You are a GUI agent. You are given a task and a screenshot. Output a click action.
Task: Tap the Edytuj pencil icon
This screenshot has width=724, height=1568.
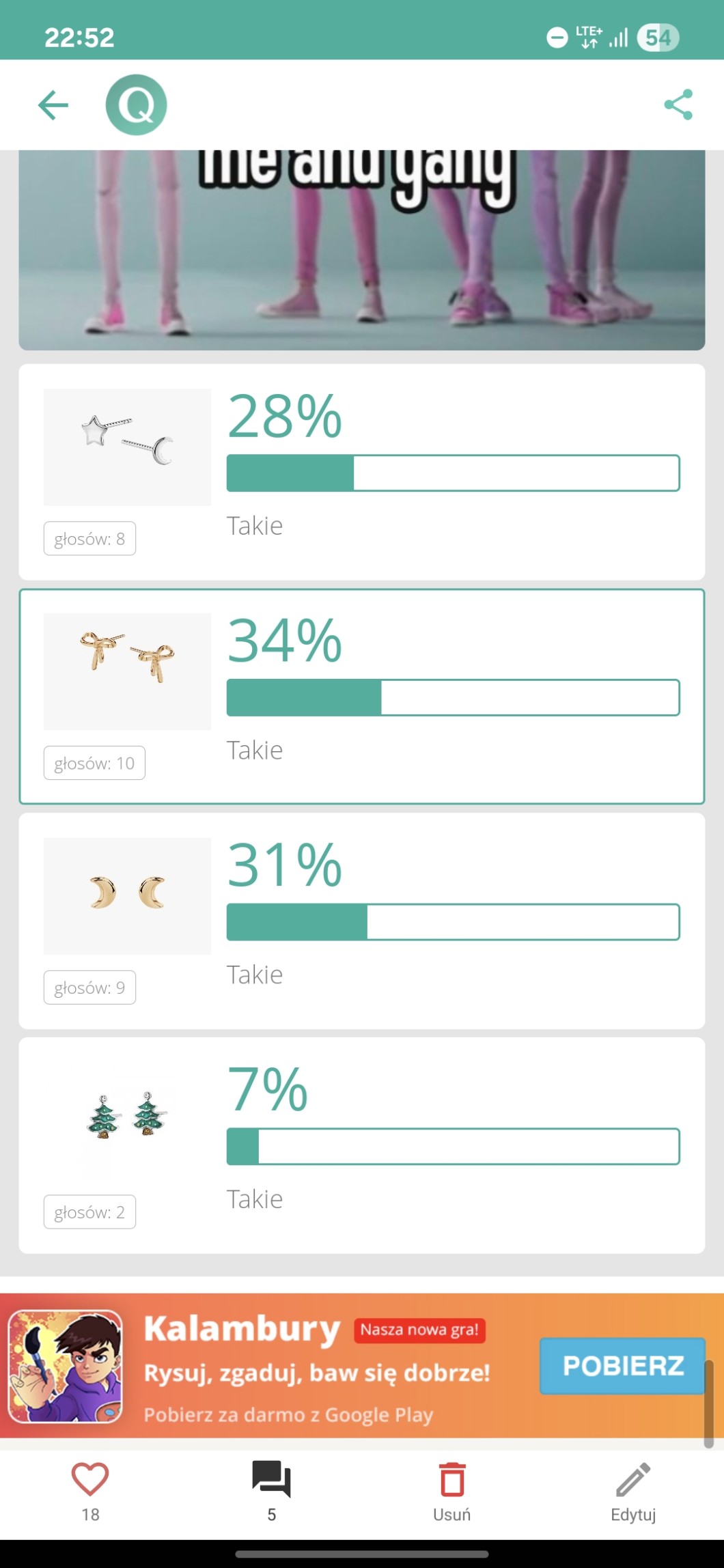pyautogui.click(x=633, y=1481)
